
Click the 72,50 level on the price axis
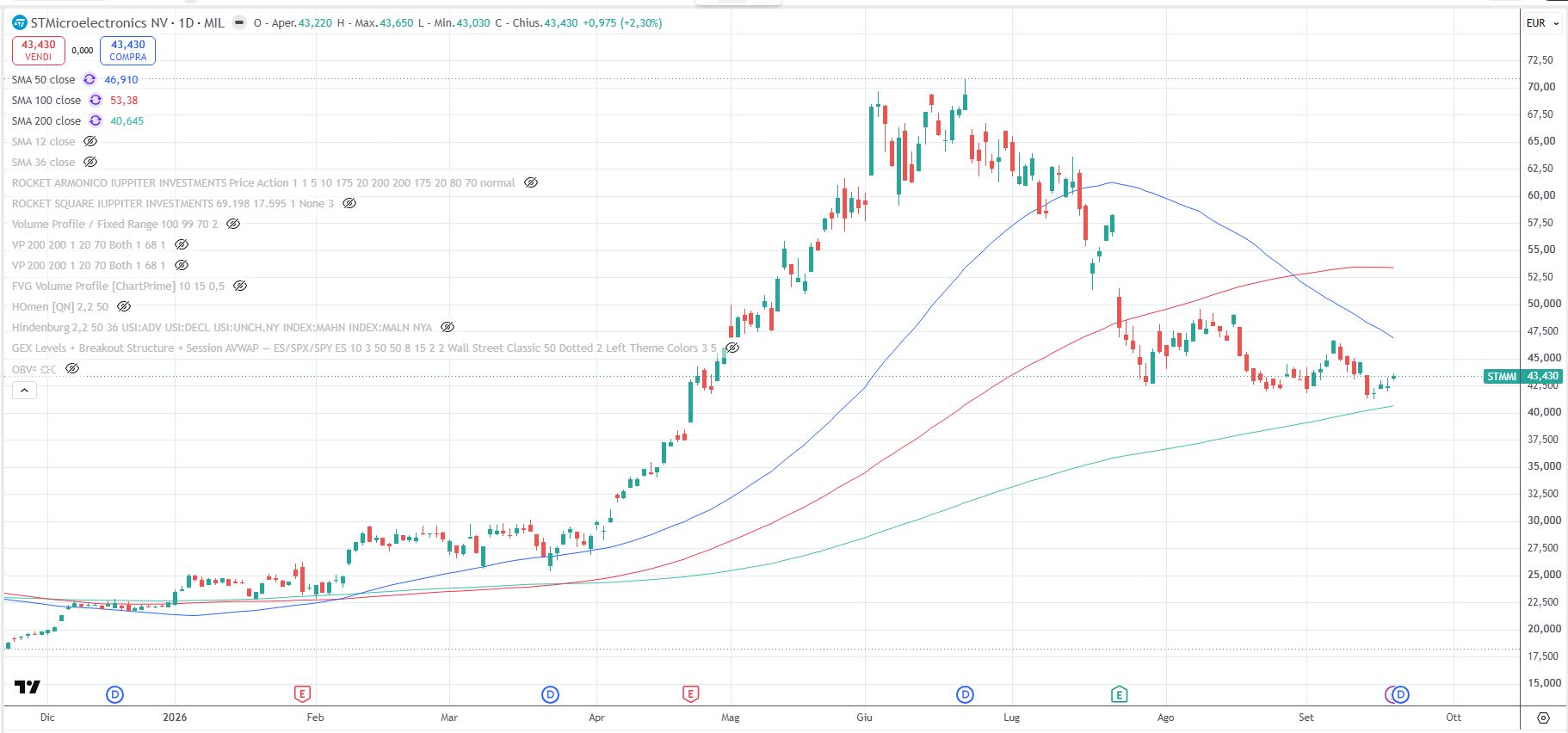coord(1540,60)
